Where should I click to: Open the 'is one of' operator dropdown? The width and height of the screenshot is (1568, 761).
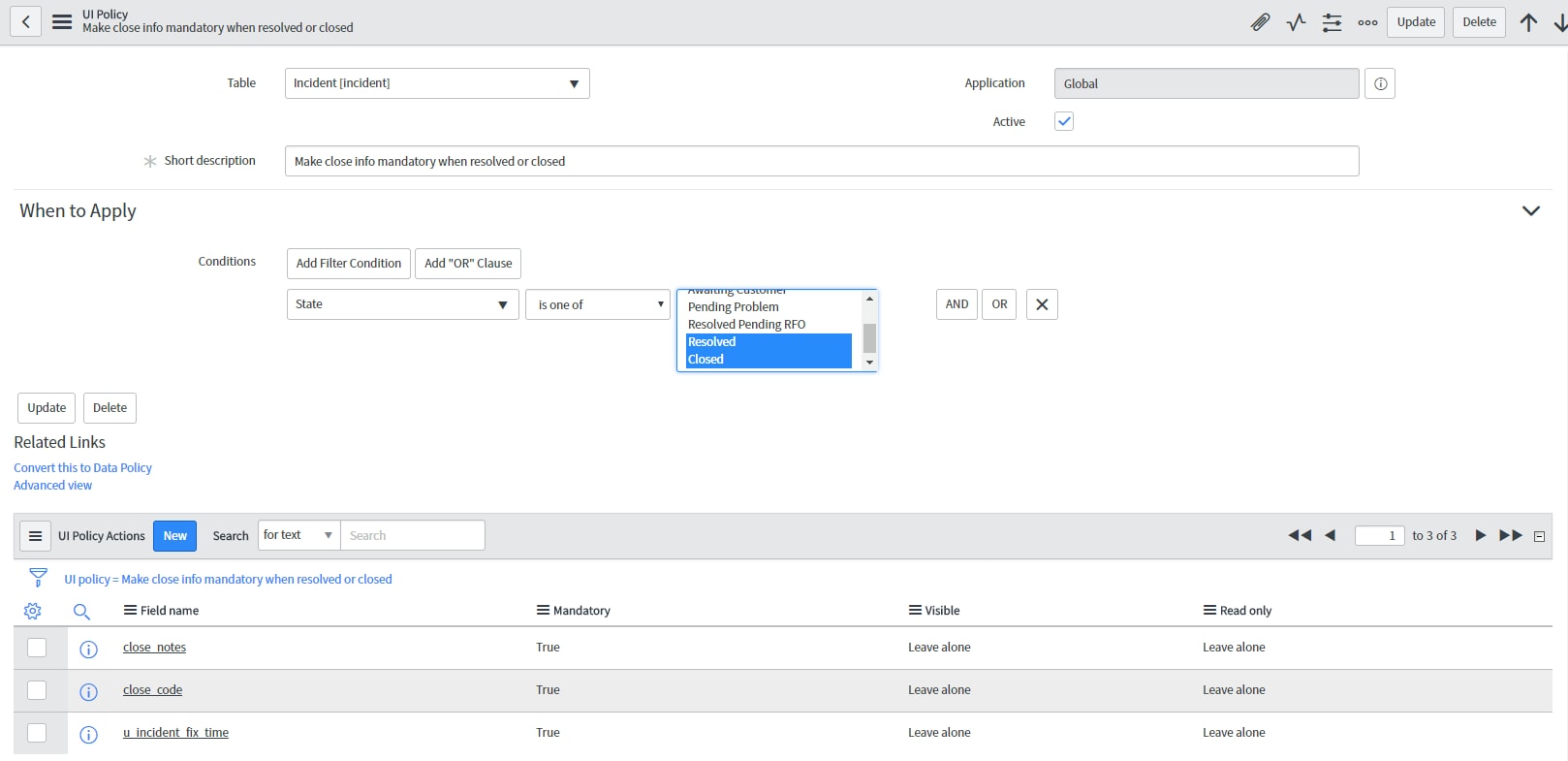pyautogui.click(x=598, y=304)
